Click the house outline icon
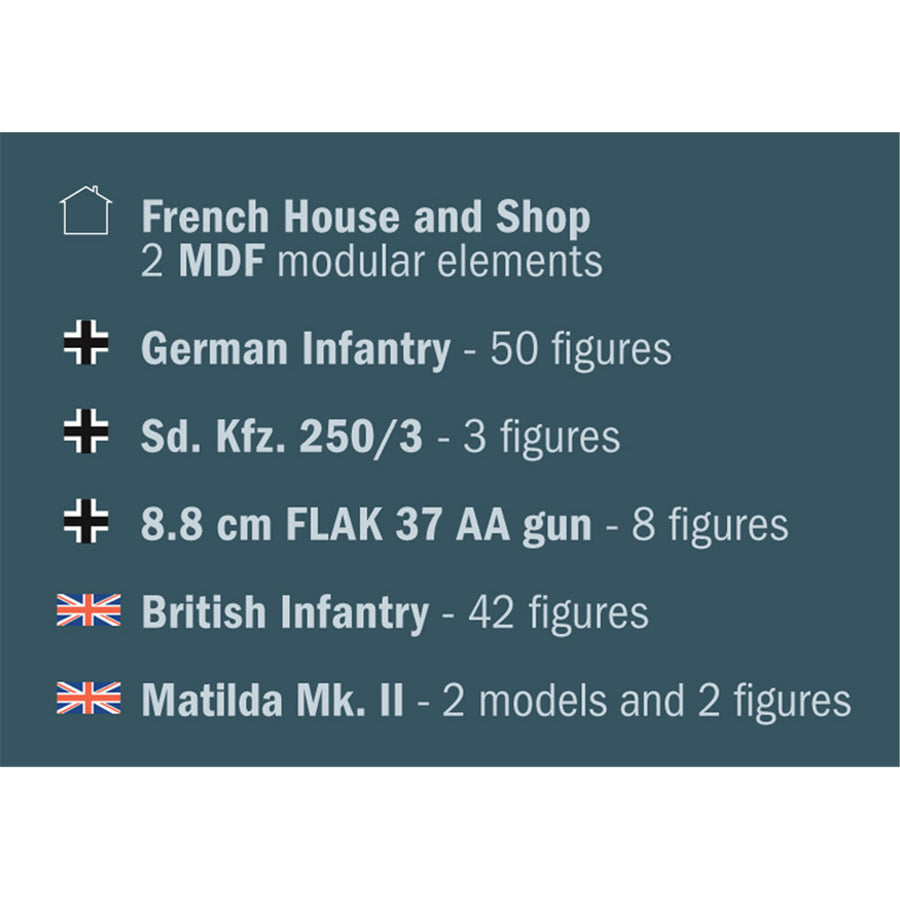 [x=86, y=210]
